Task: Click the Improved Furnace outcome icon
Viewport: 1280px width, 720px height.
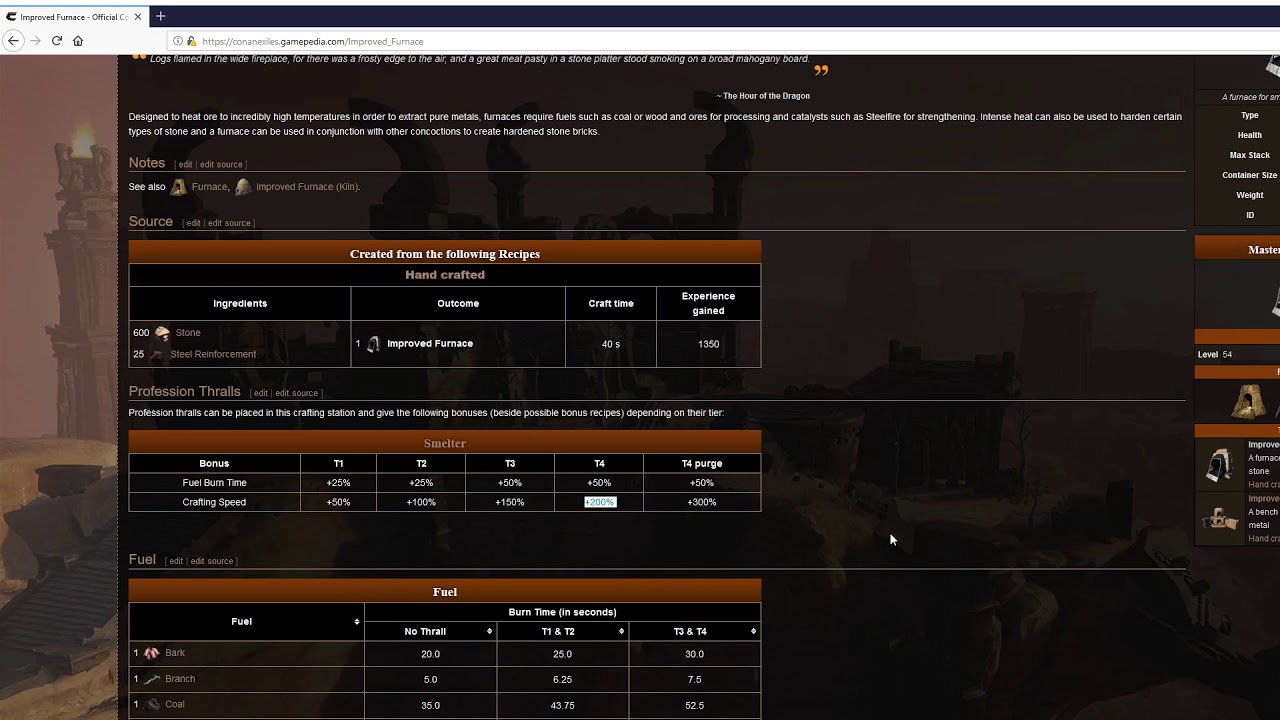Action: 373,344
